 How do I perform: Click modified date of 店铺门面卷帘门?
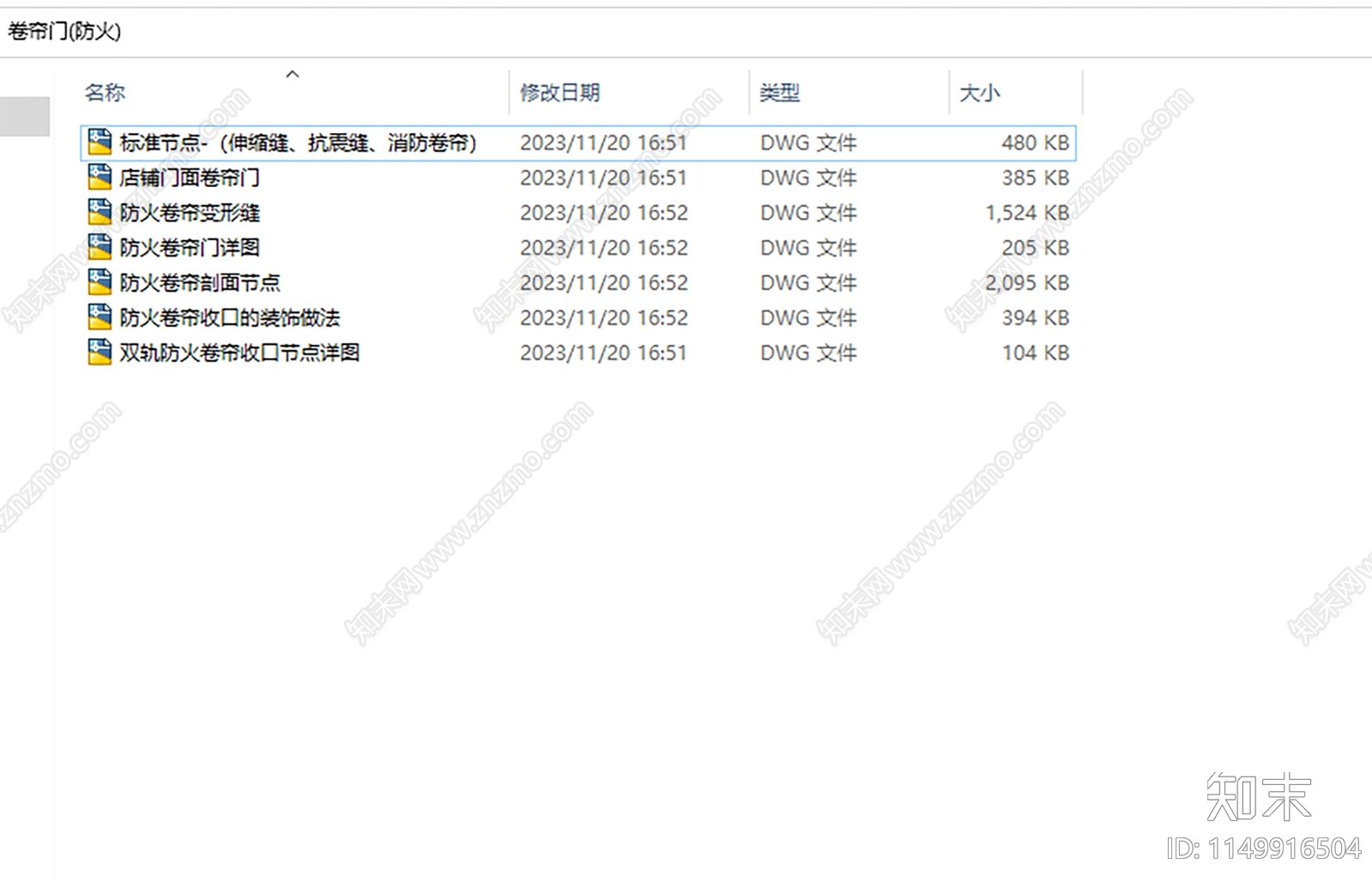604,178
